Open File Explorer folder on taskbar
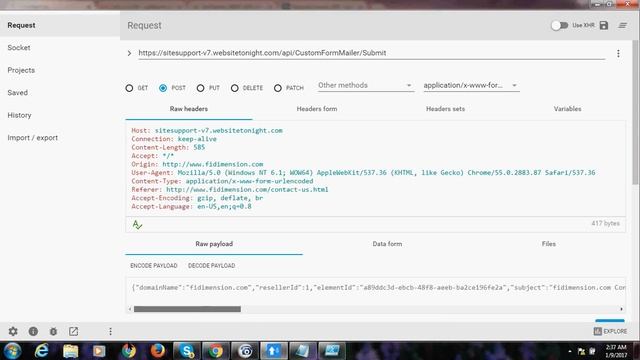640x360 pixels. [70, 351]
